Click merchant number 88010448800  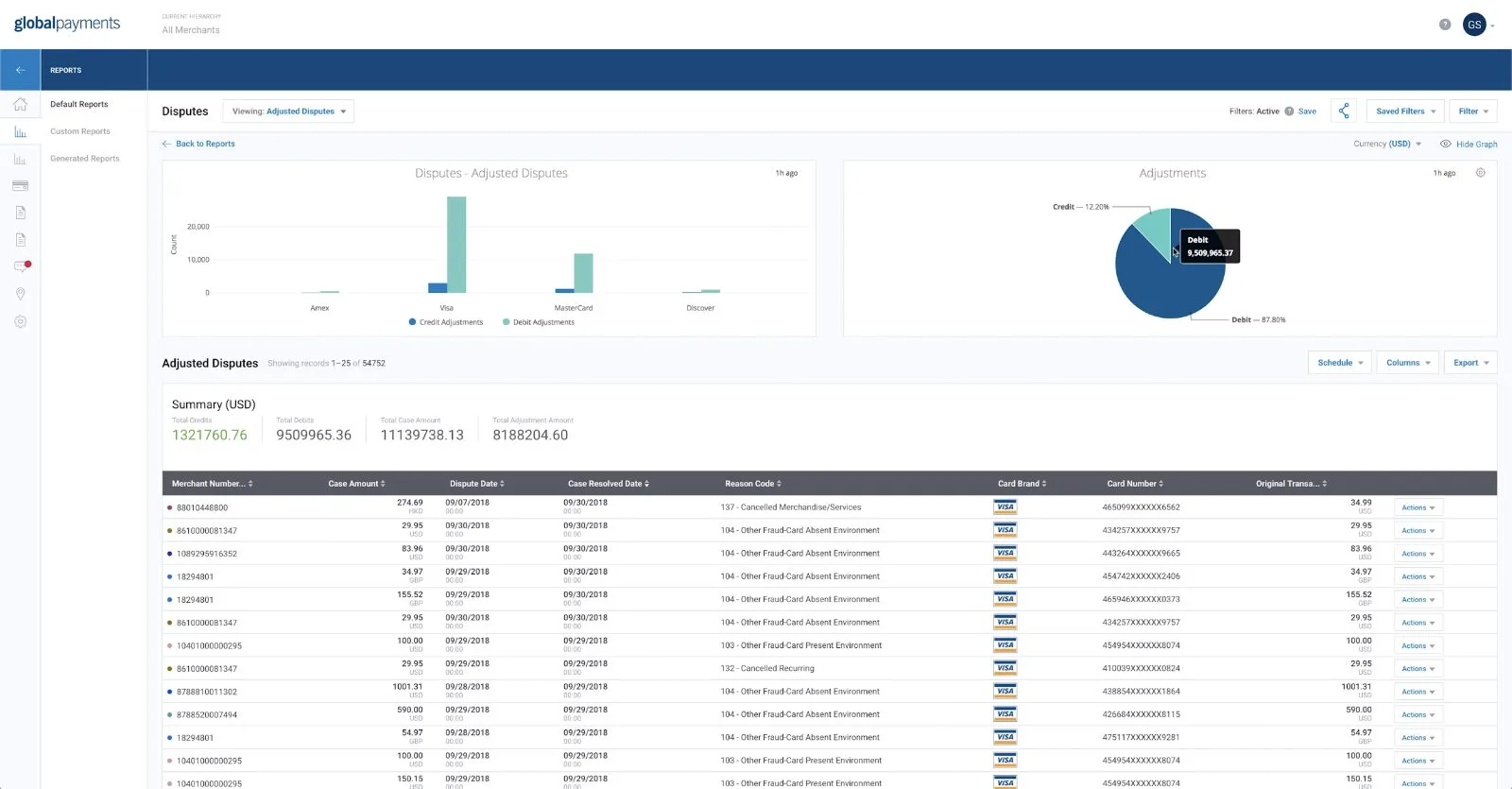click(202, 507)
